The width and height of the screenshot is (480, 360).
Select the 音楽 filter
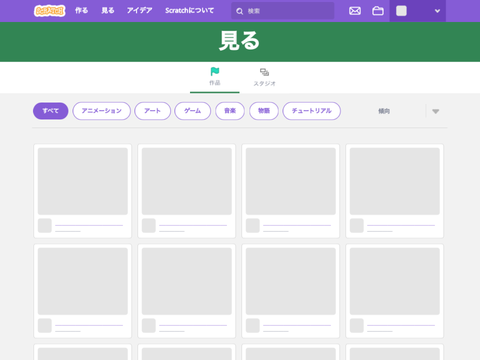(230, 111)
